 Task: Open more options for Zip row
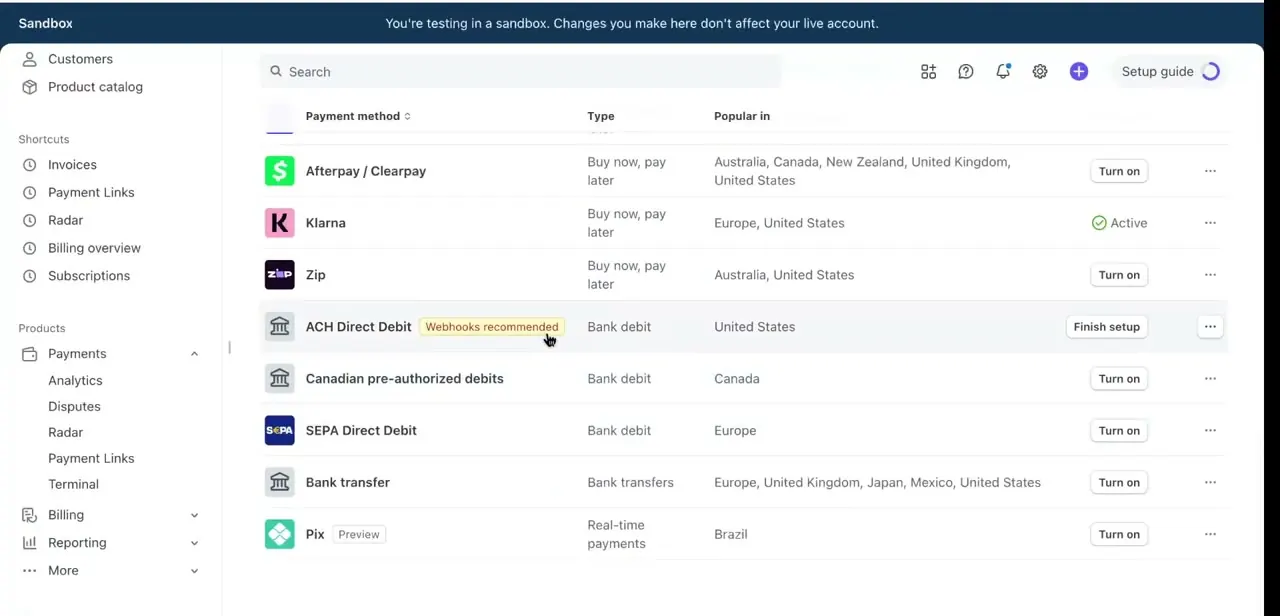pos(1210,275)
